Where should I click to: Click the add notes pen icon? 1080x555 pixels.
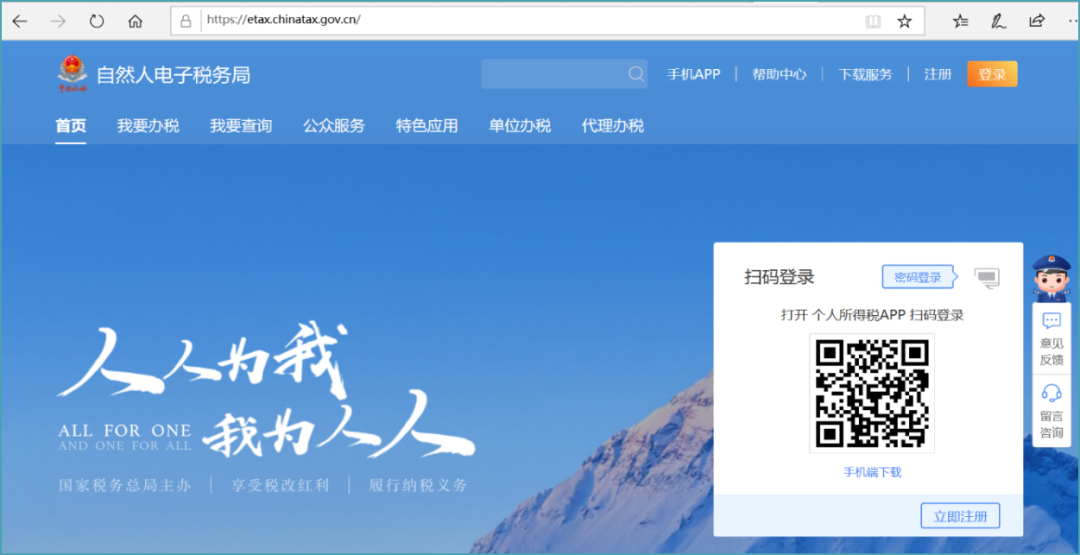pyautogui.click(x=998, y=21)
